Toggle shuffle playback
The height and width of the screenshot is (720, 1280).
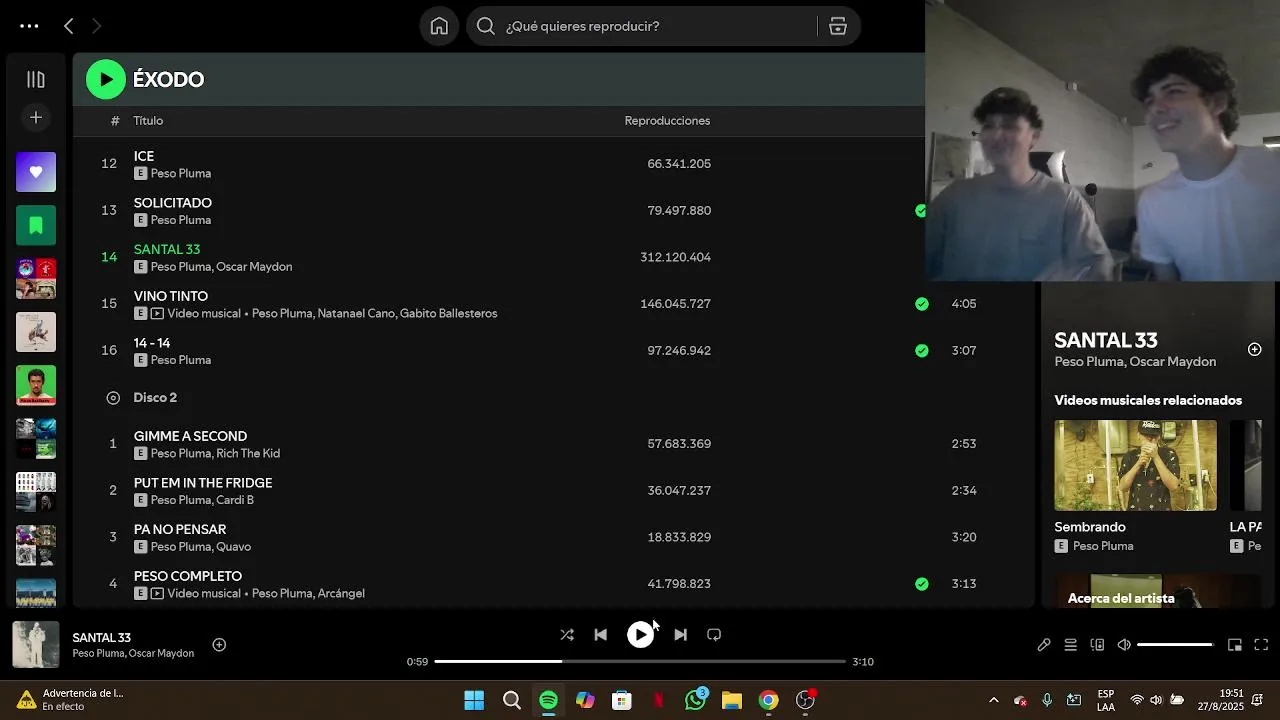point(567,634)
